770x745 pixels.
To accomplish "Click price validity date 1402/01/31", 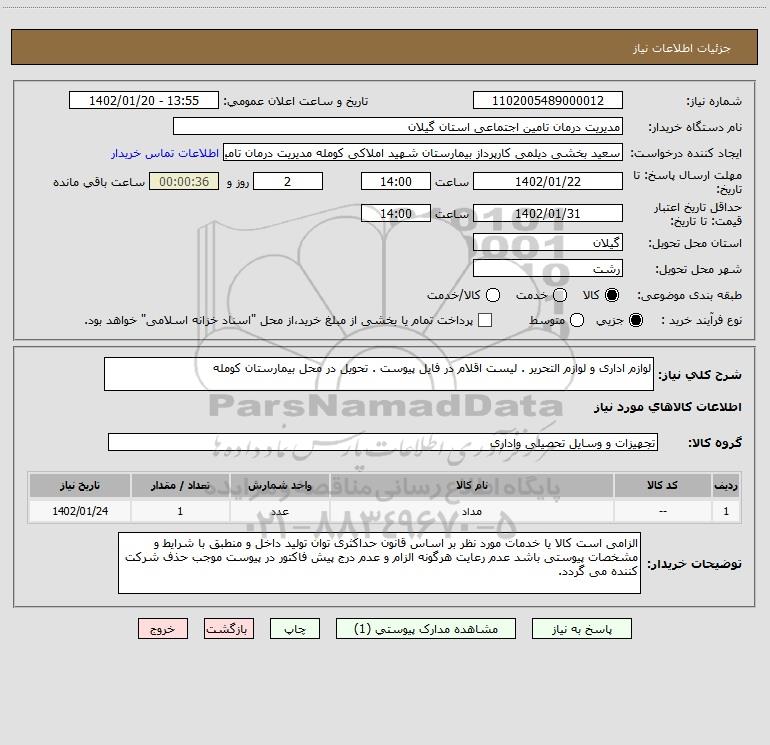I will click(x=548, y=213).
